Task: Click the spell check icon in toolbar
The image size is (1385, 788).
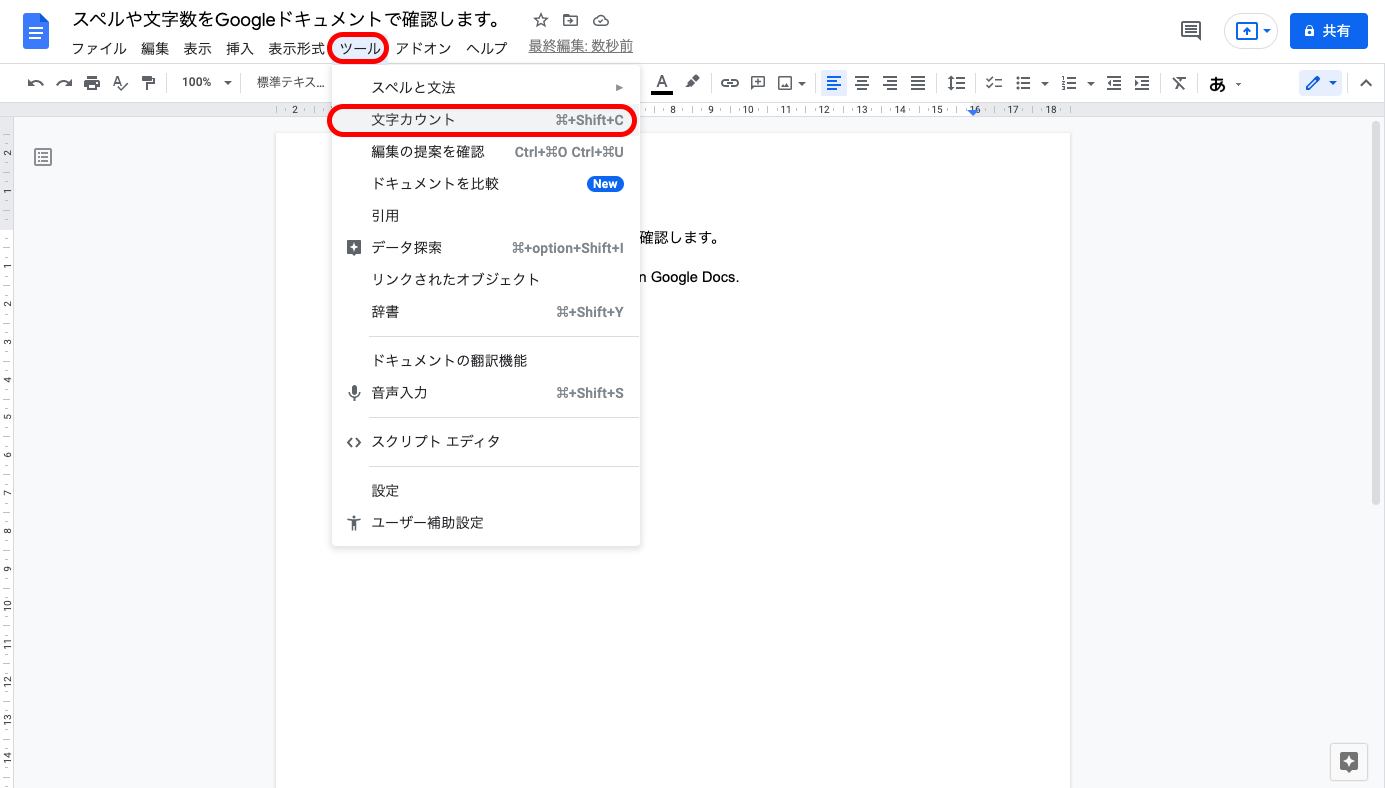Action: [120, 83]
